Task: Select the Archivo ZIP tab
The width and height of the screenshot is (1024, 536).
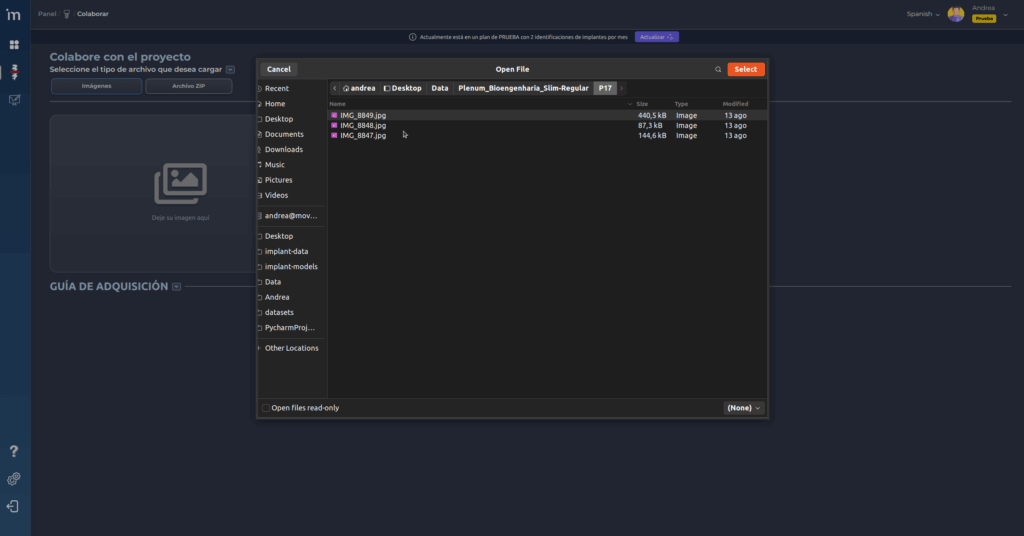Action: click(x=188, y=86)
